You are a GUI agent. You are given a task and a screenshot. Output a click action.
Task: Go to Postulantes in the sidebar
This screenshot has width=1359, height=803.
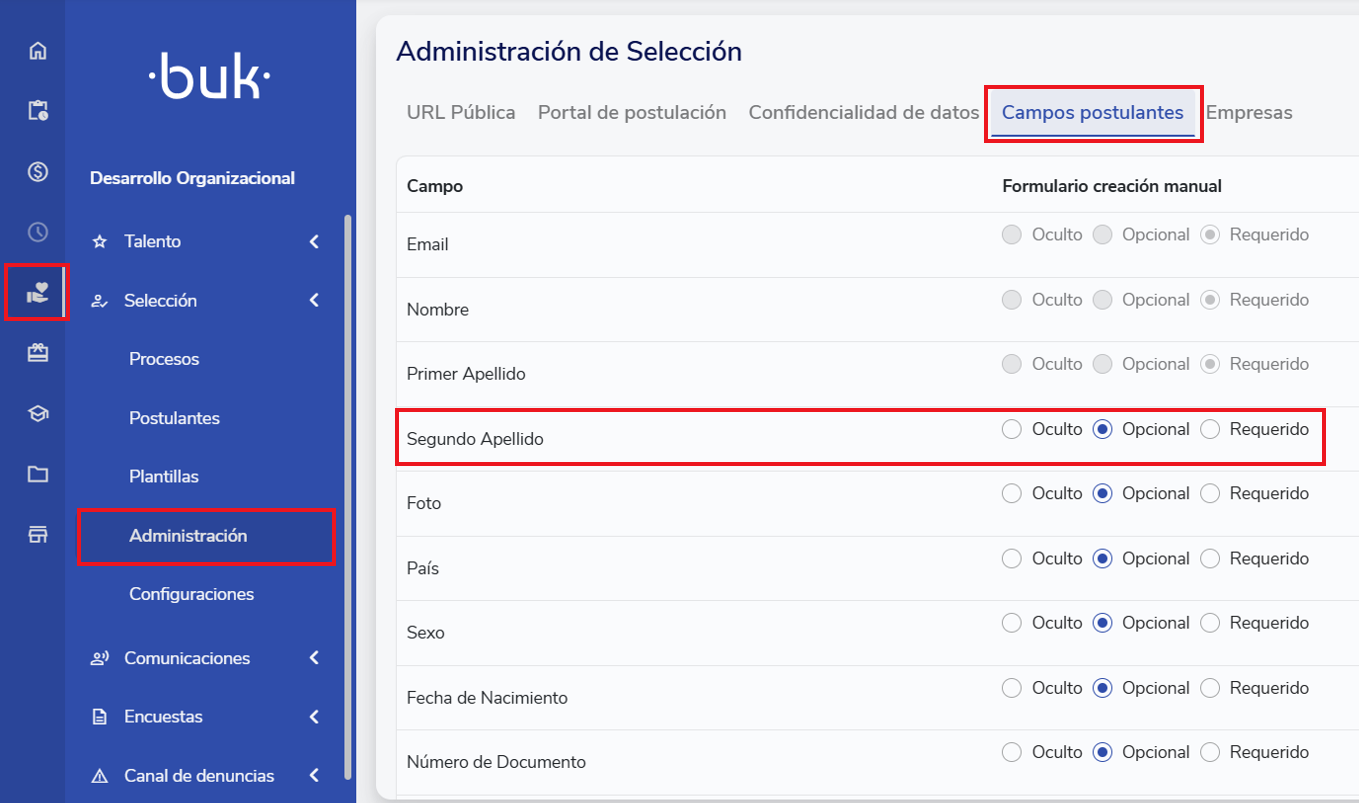tap(174, 418)
